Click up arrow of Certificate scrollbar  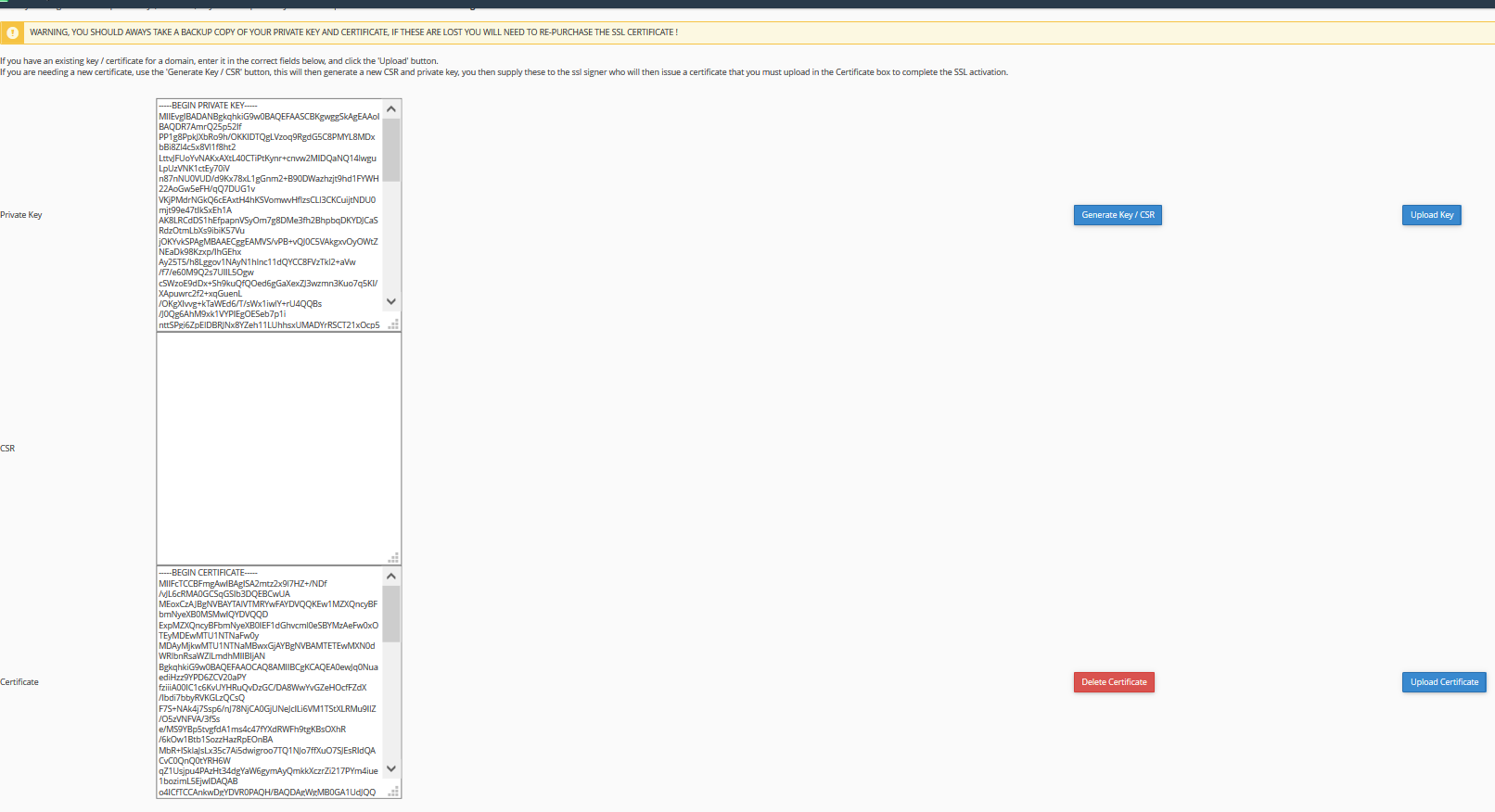coord(391,577)
